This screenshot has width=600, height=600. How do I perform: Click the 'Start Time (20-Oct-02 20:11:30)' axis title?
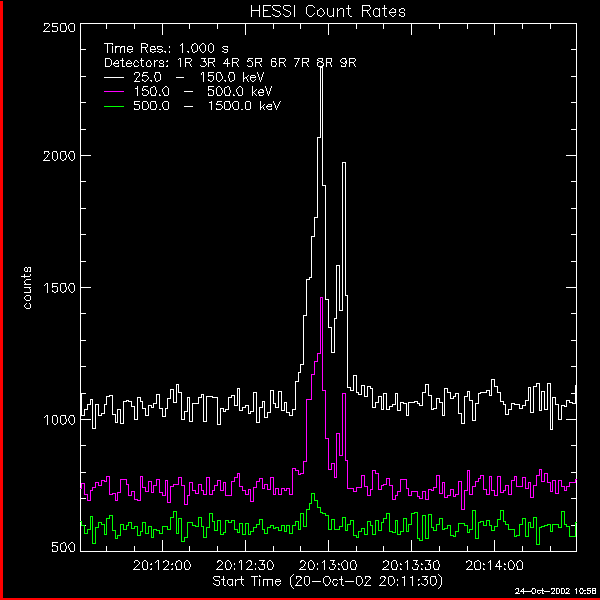point(328,581)
